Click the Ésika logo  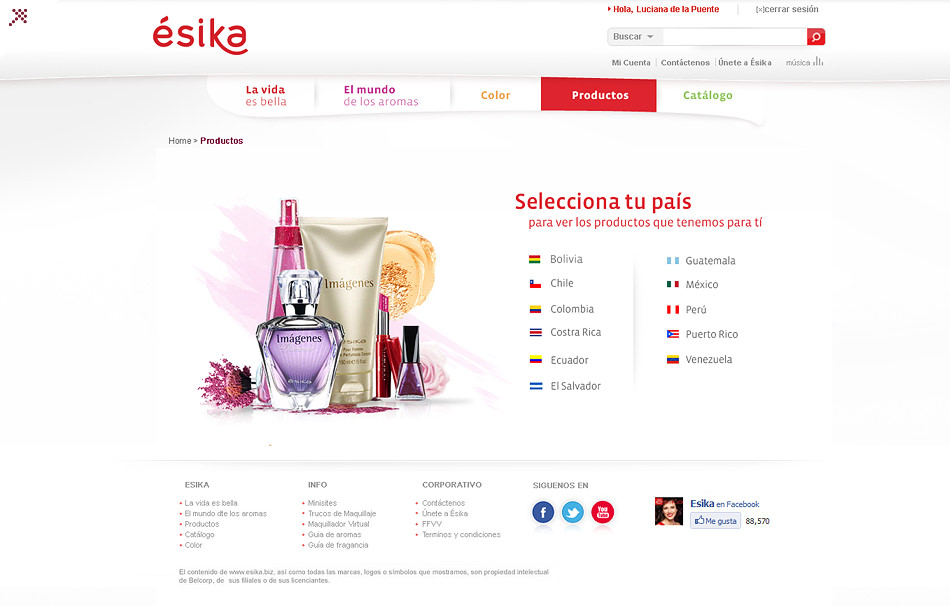pyautogui.click(x=200, y=36)
